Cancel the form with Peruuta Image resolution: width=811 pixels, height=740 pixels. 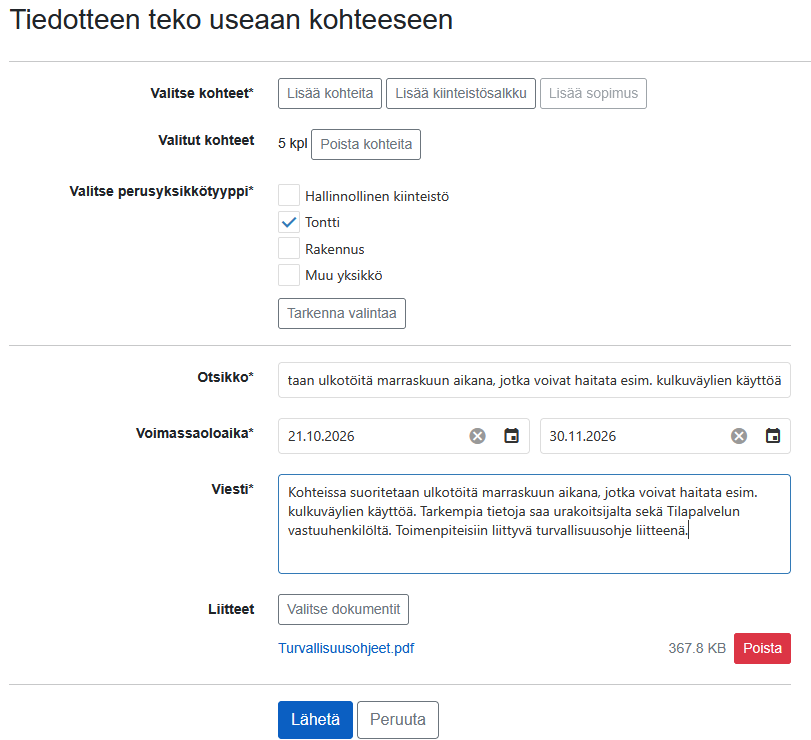point(398,720)
